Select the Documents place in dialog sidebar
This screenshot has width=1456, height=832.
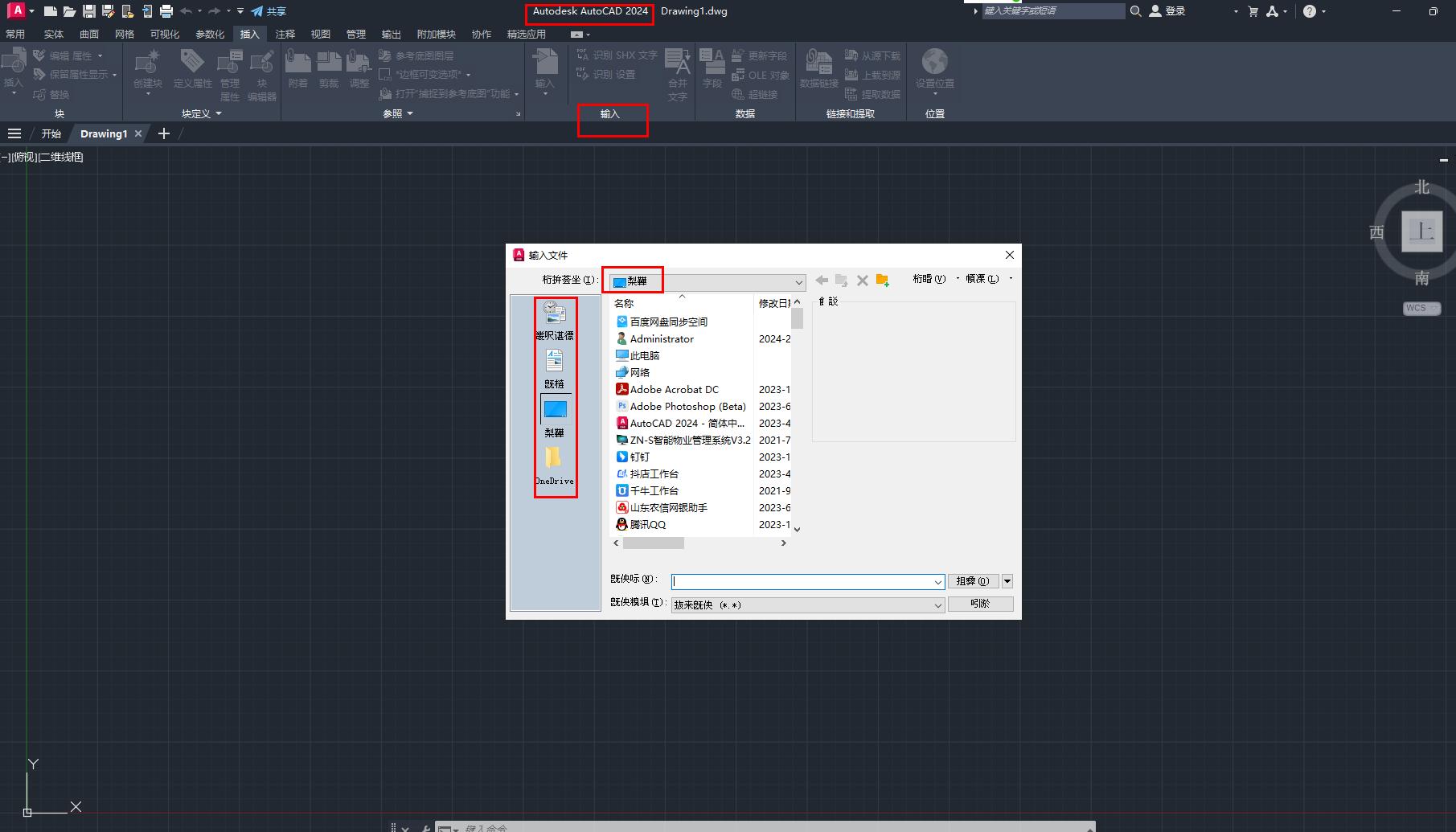click(x=555, y=369)
